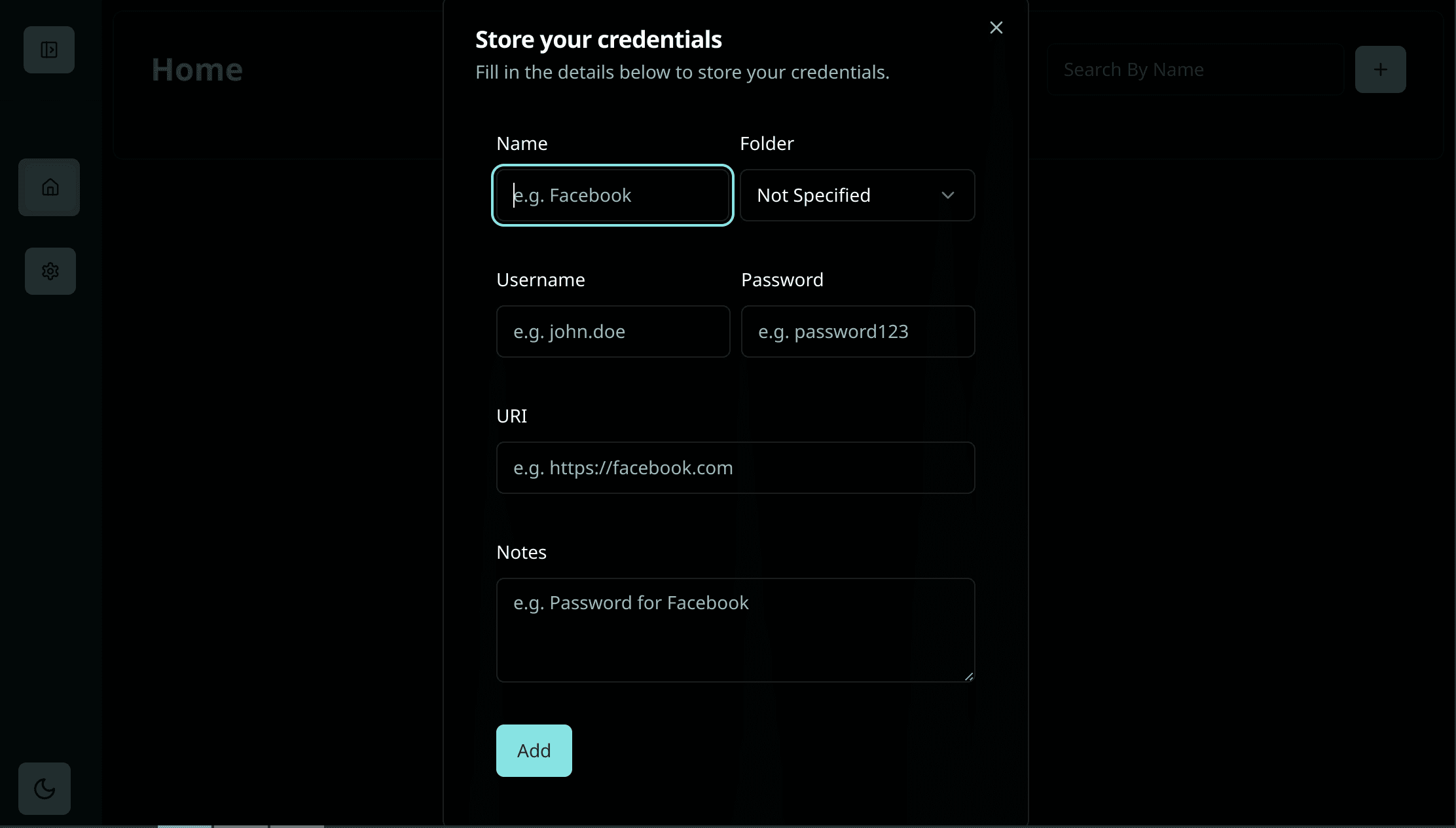1456x828 pixels.
Task: Click the Notes label text
Action: 521,552
